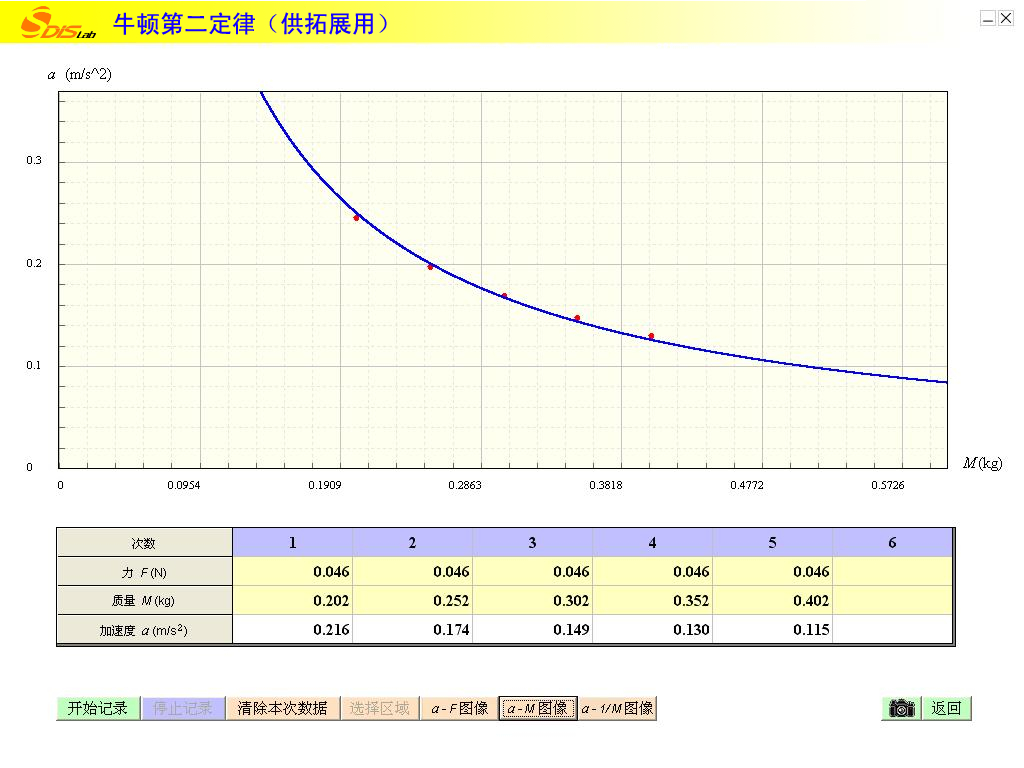Minimize the application window
Screen dimensions: 1024x768
(x=988, y=18)
